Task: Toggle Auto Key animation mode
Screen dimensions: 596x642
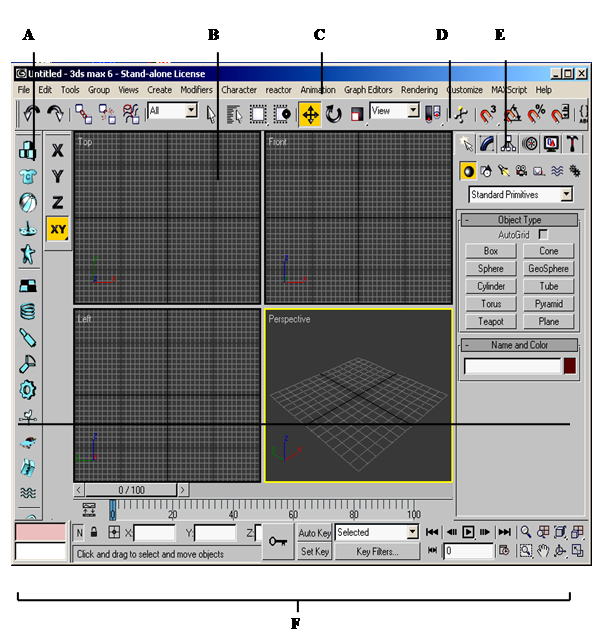Action: point(314,533)
